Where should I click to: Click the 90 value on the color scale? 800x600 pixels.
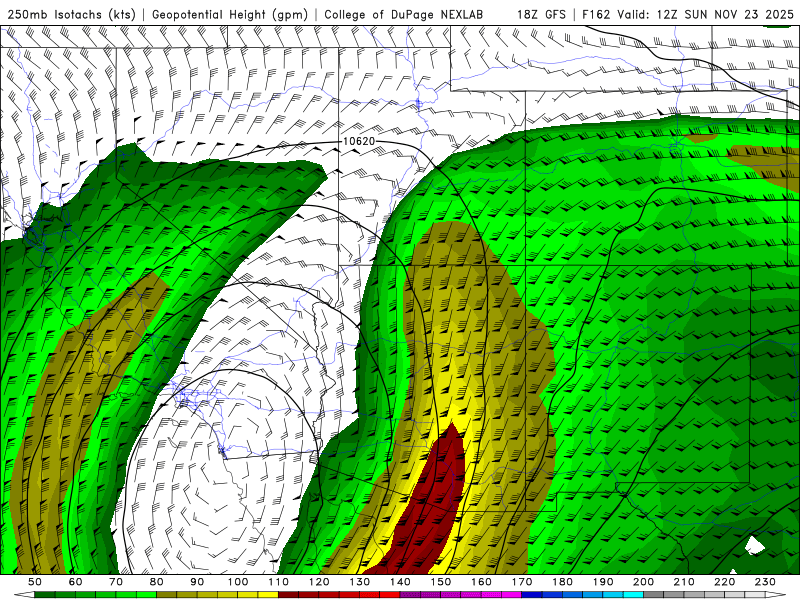(x=197, y=582)
